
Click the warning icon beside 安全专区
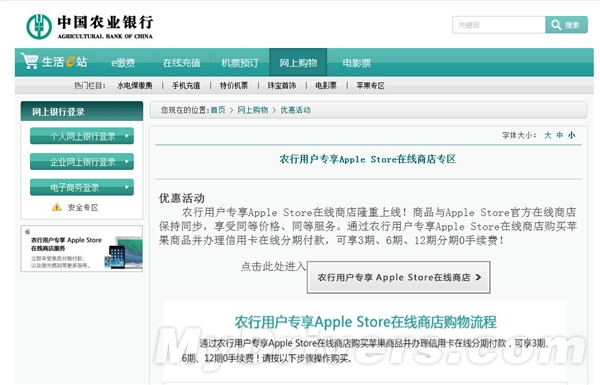coord(57,207)
